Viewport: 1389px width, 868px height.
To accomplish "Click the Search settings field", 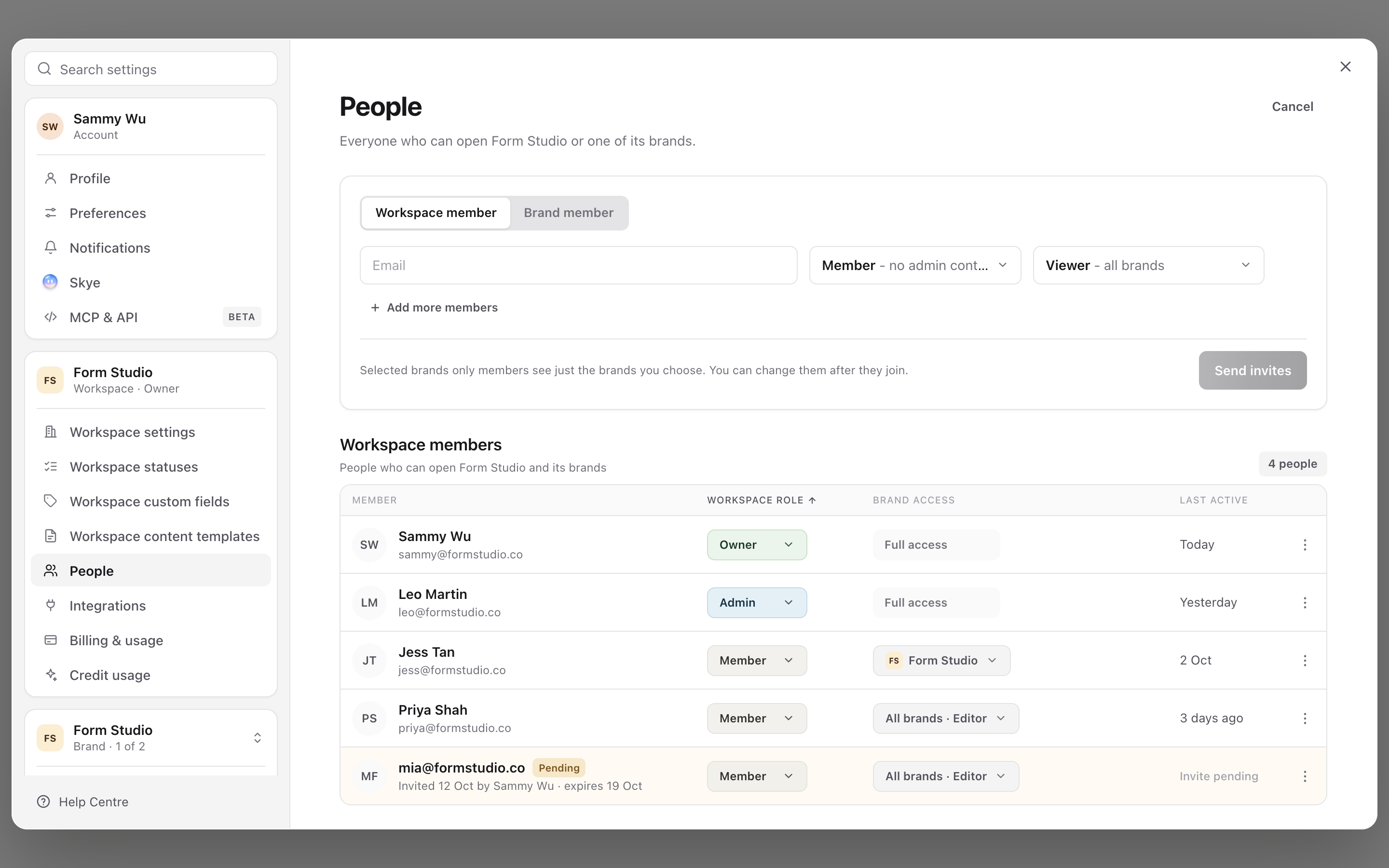I will tap(151, 69).
